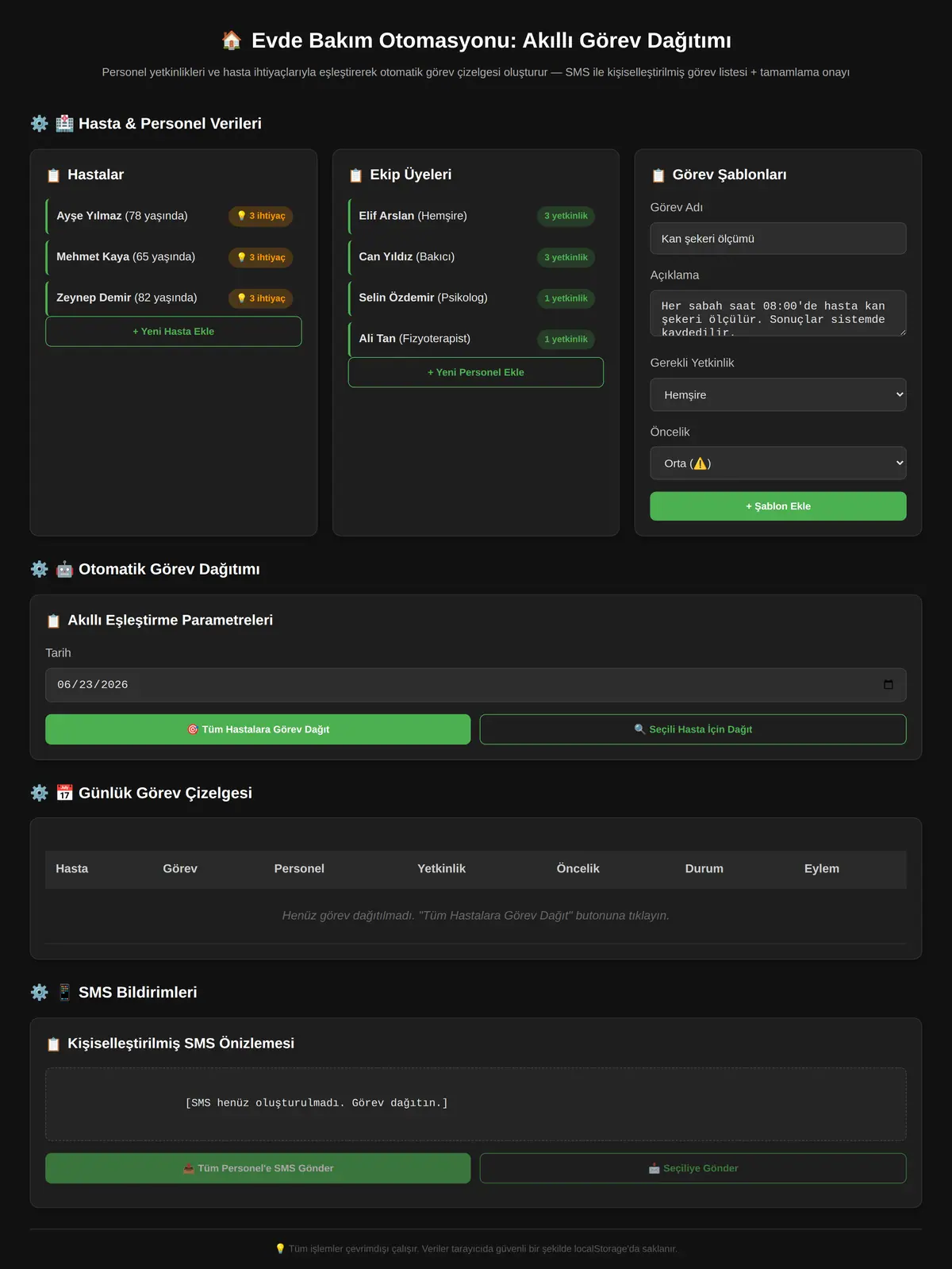The image size is (952, 1269).
Task: Click the house icon in the page title
Action: [231, 40]
